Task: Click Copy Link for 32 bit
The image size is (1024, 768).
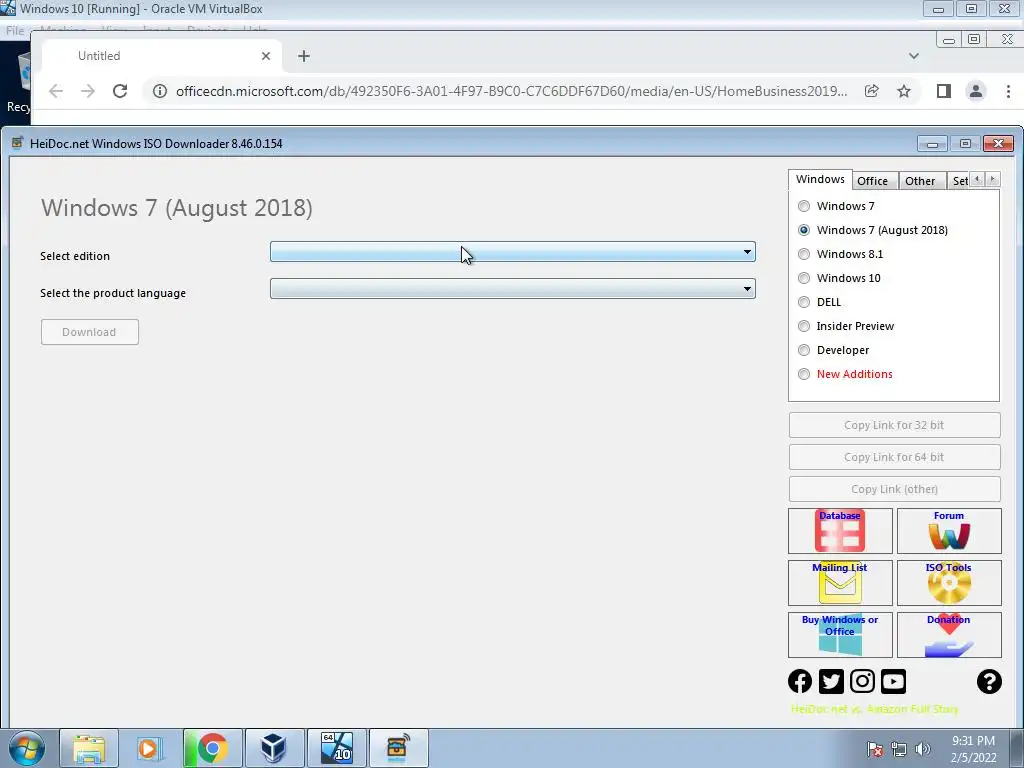Action: tap(894, 425)
